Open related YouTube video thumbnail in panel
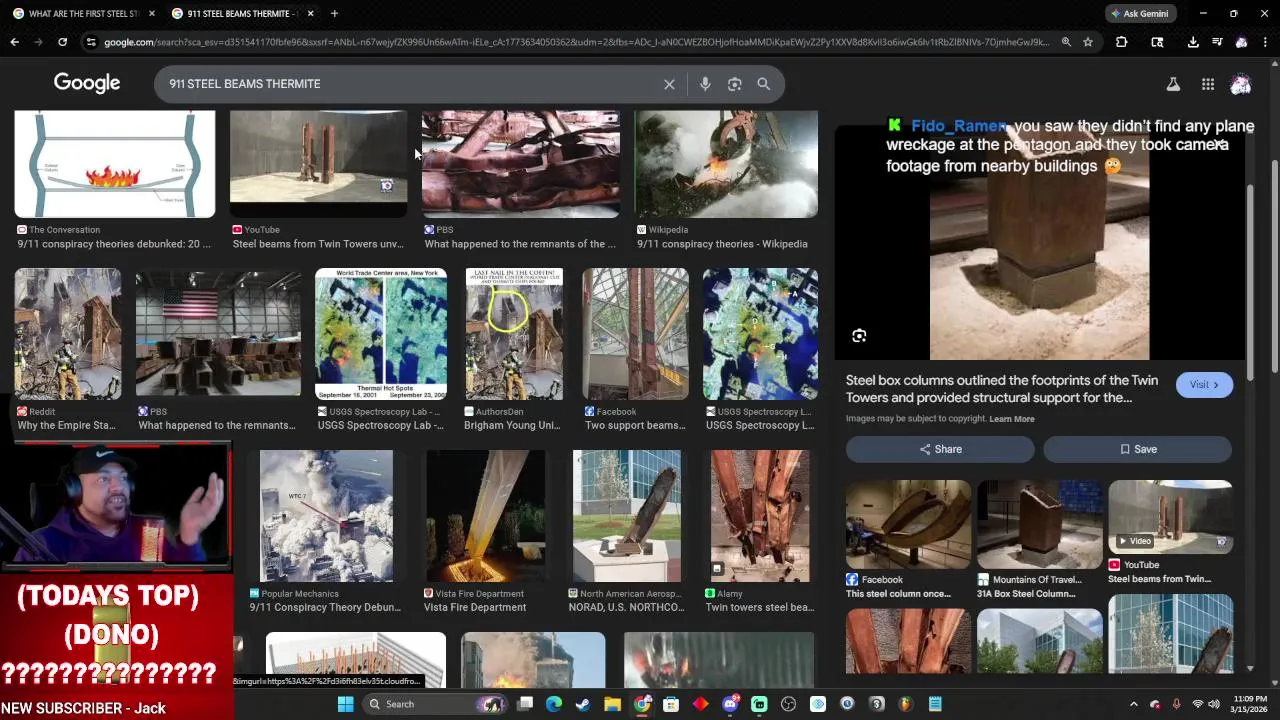 tap(1171, 517)
